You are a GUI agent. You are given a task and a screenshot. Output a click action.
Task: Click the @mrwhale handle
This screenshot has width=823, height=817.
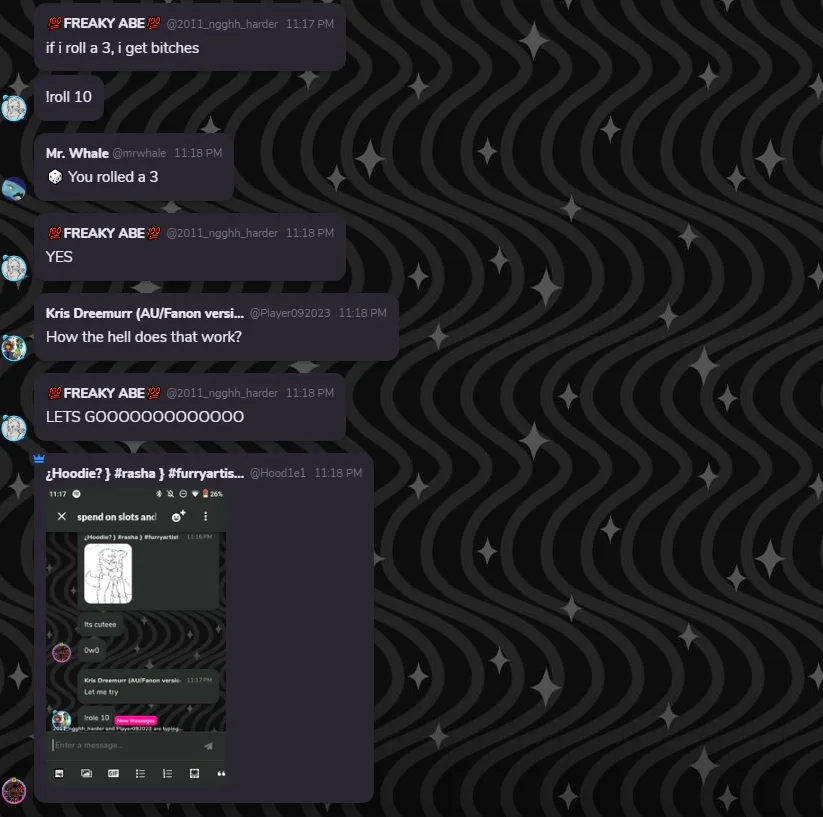[139, 153]
